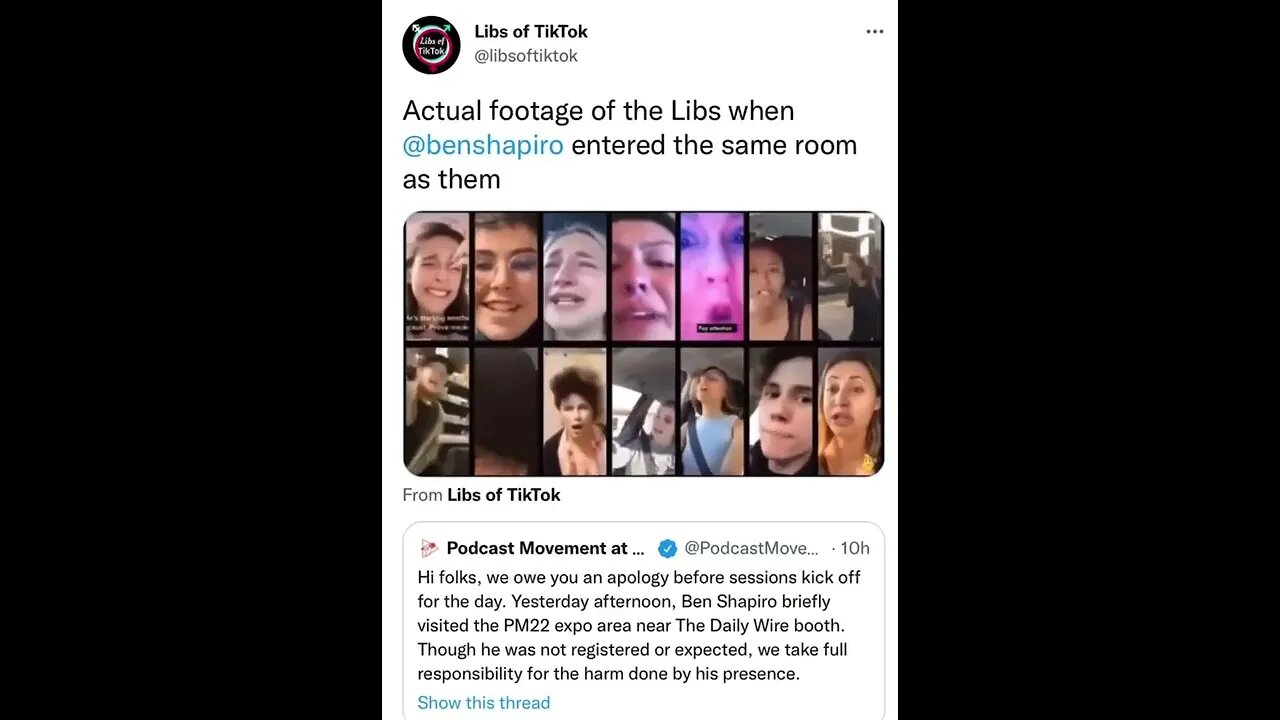Click the blue-dress seatbelt person tile

[713, 411]
